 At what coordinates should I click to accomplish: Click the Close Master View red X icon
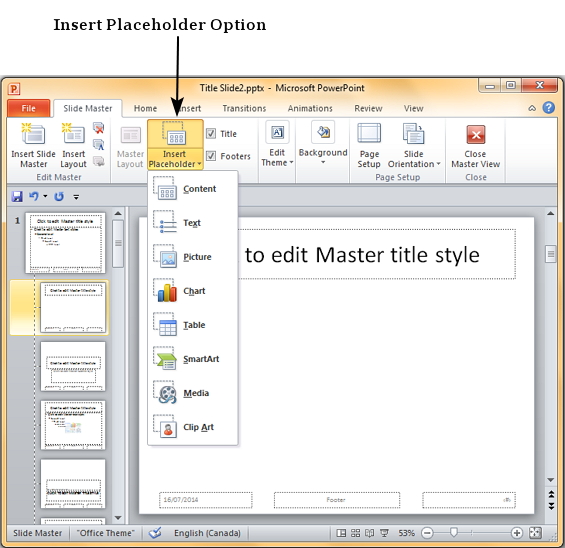(x=476, y=135)
